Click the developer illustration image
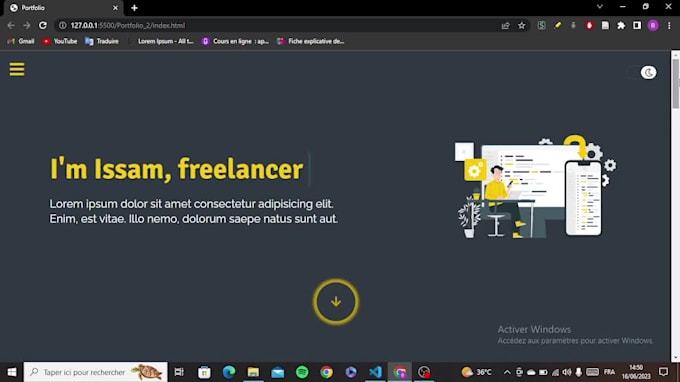The height and width of the screenshot is (382, 680). tap(535, 186)
